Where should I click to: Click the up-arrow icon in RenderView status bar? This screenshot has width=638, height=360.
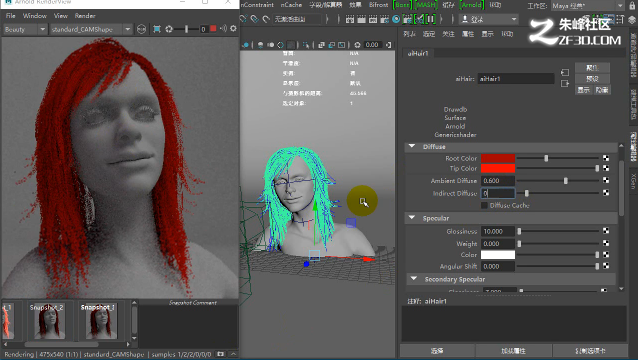click(x=233, y=354)
